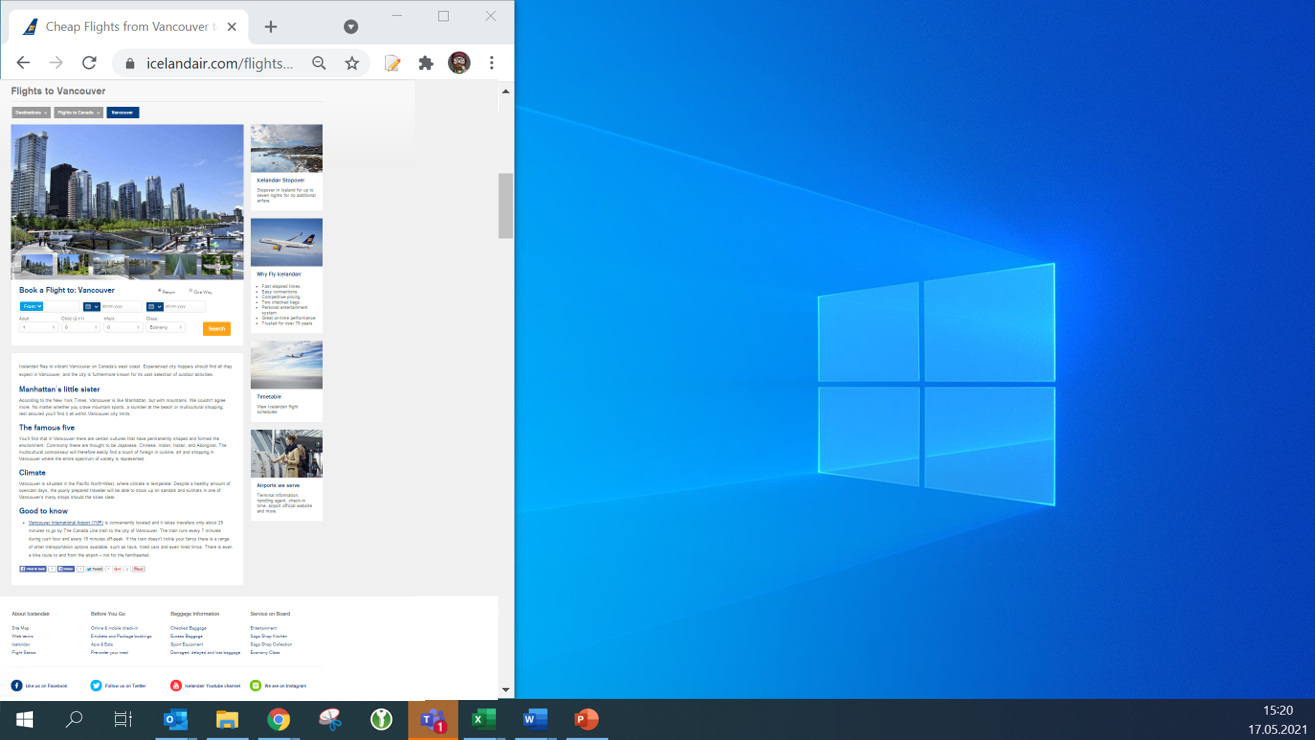Click the Instagram icon in the footer

[256, 686]
